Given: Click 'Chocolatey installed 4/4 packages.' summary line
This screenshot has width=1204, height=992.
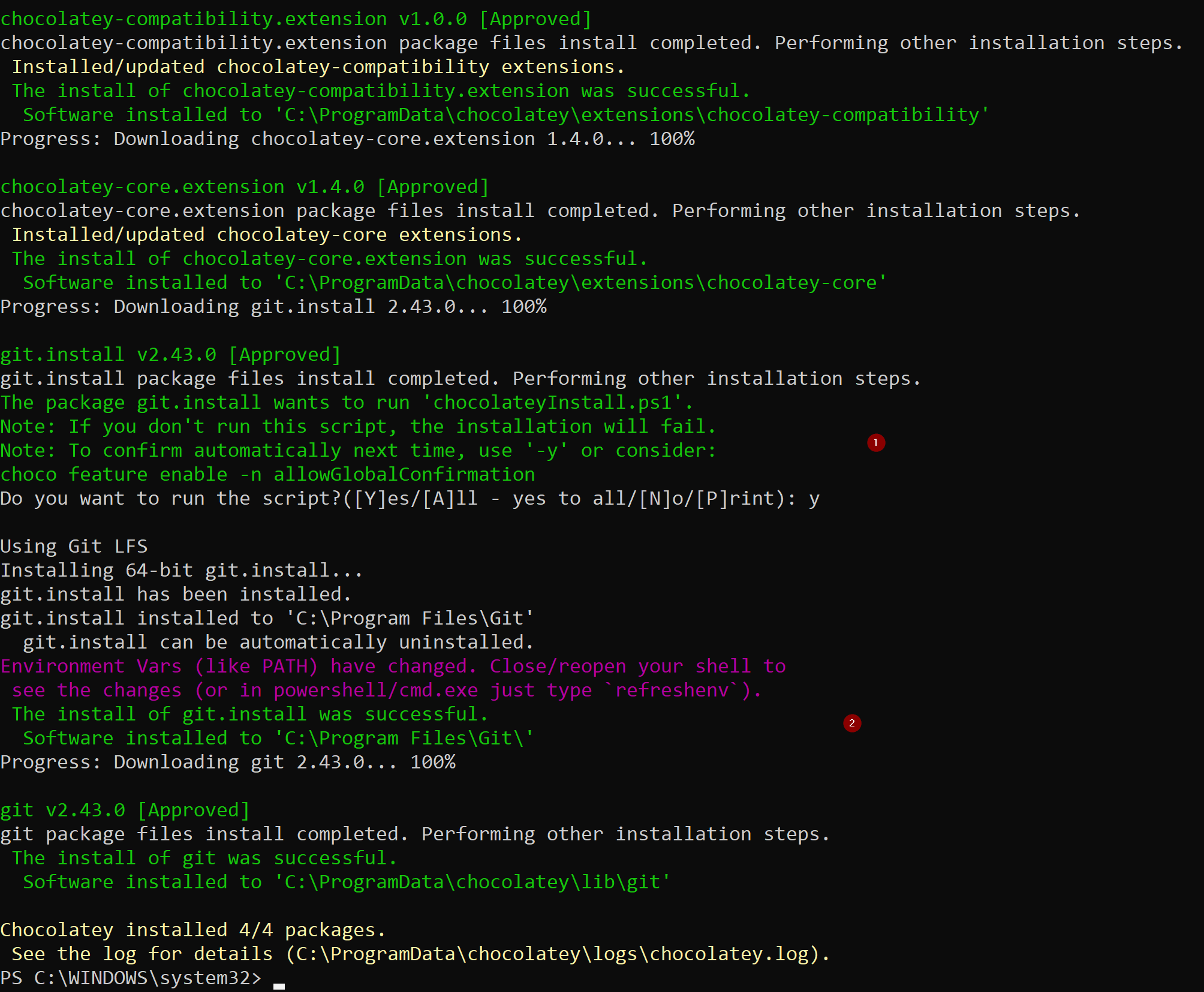Looking at the screenshot, I should coord(193,930).
